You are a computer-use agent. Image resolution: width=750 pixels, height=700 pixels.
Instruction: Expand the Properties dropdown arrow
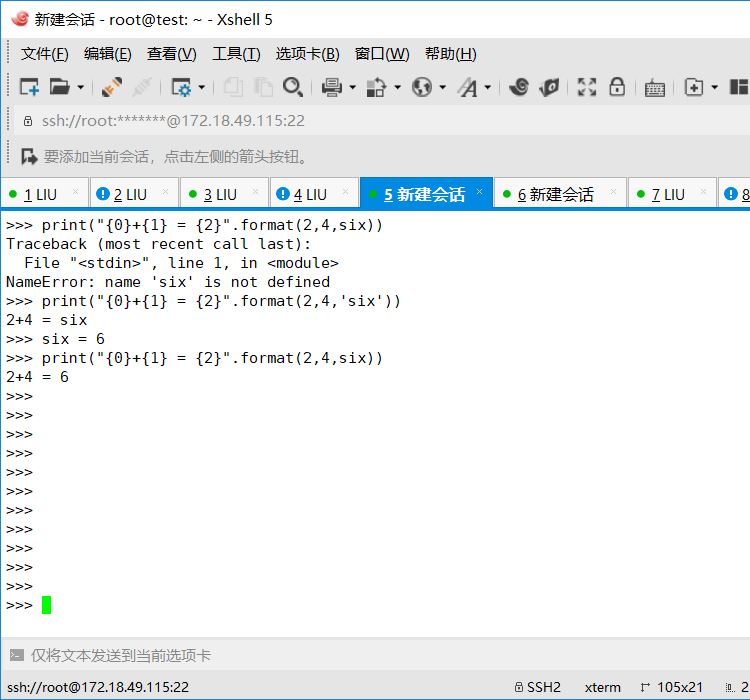click(x=202, y=88)
